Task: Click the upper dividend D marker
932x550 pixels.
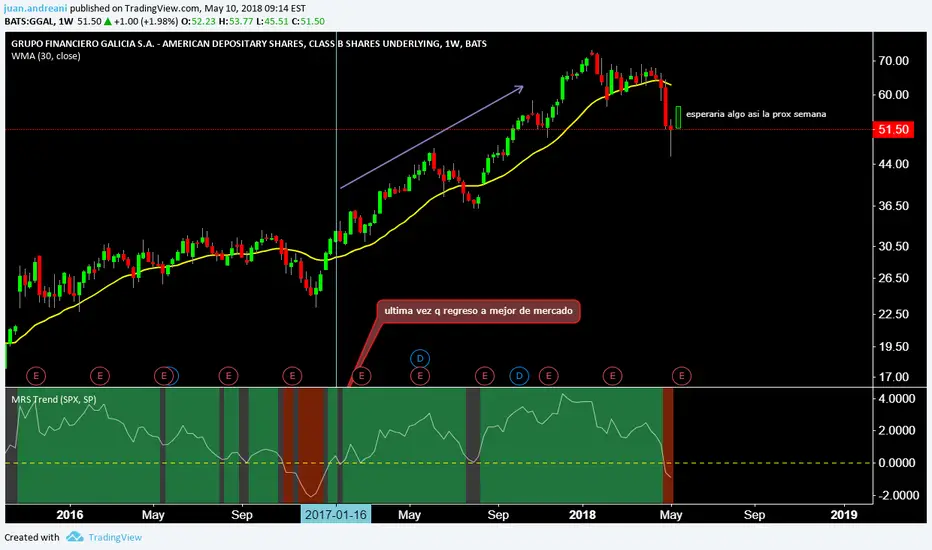Action: pyautogui.click(x=420, y=359)
